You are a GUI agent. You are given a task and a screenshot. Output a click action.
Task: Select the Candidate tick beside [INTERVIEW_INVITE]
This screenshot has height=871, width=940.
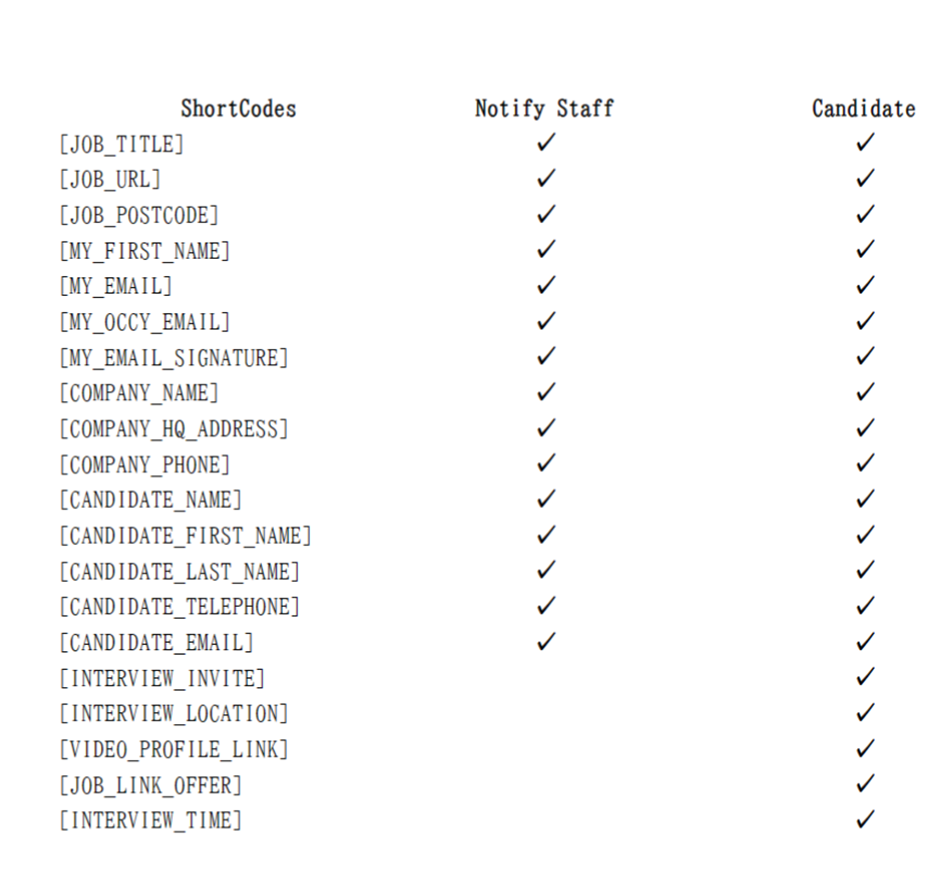coord(865,677)
